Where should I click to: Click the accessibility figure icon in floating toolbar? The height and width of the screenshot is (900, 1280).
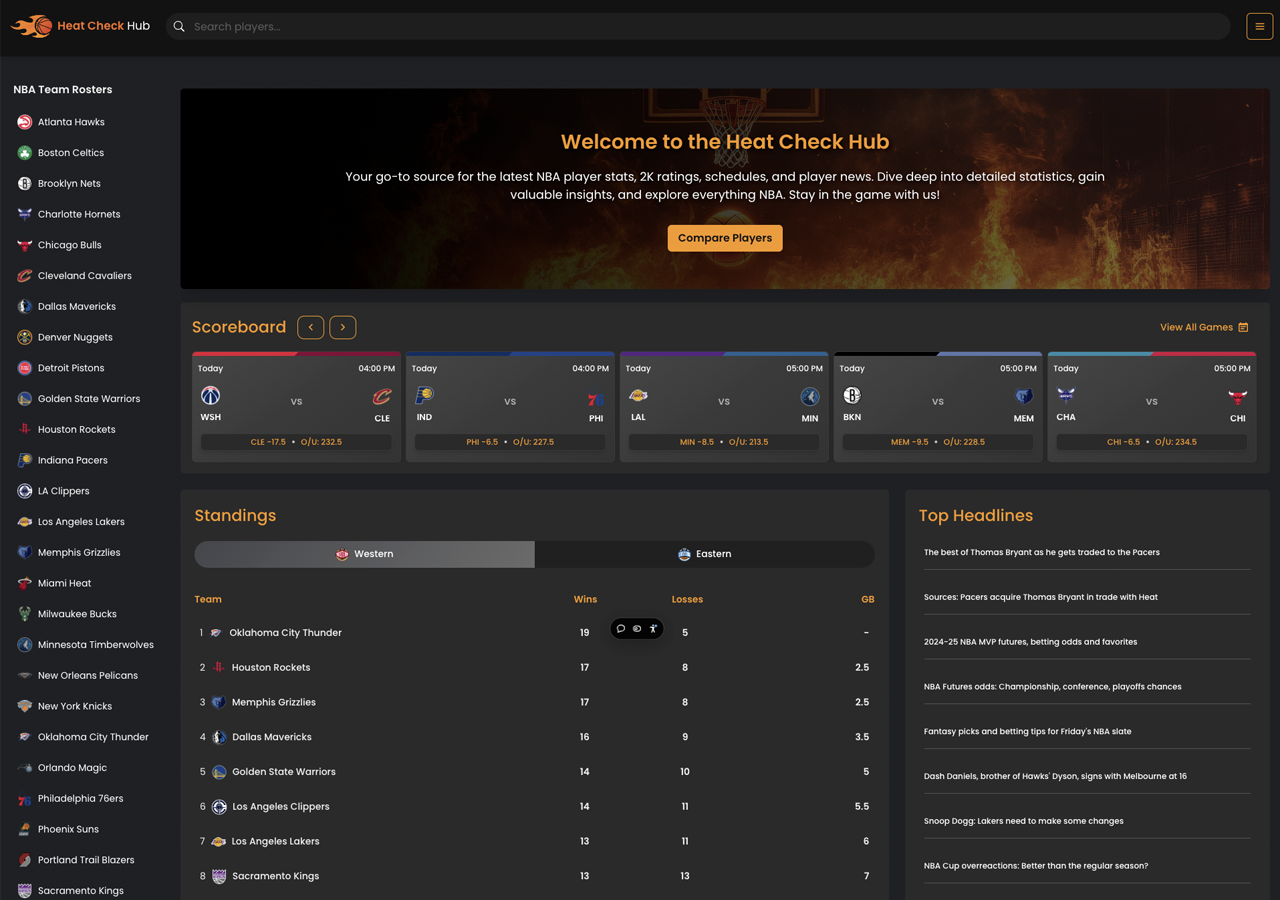[653, 629]
